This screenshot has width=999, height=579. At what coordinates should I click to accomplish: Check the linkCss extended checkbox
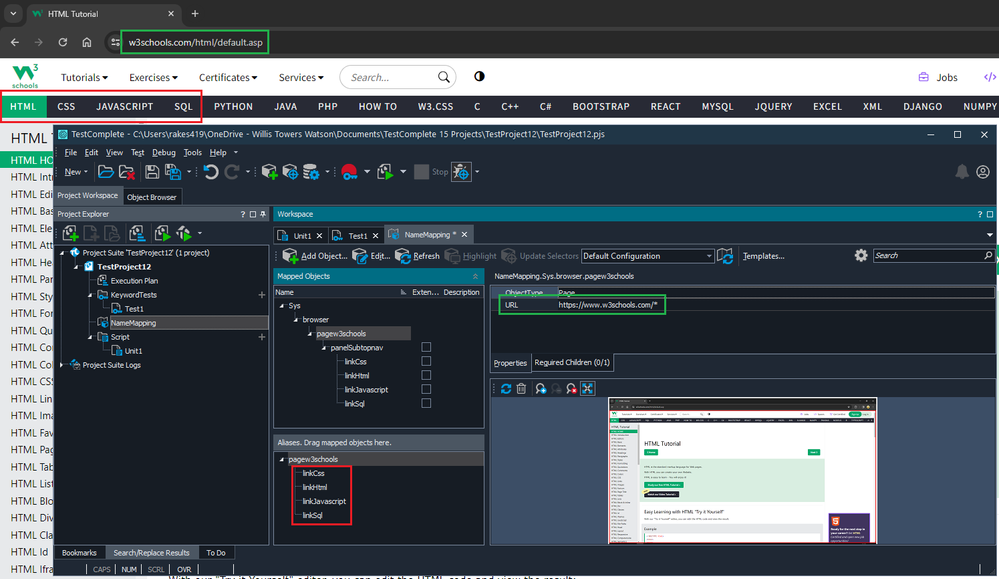[x=426, y=361]
